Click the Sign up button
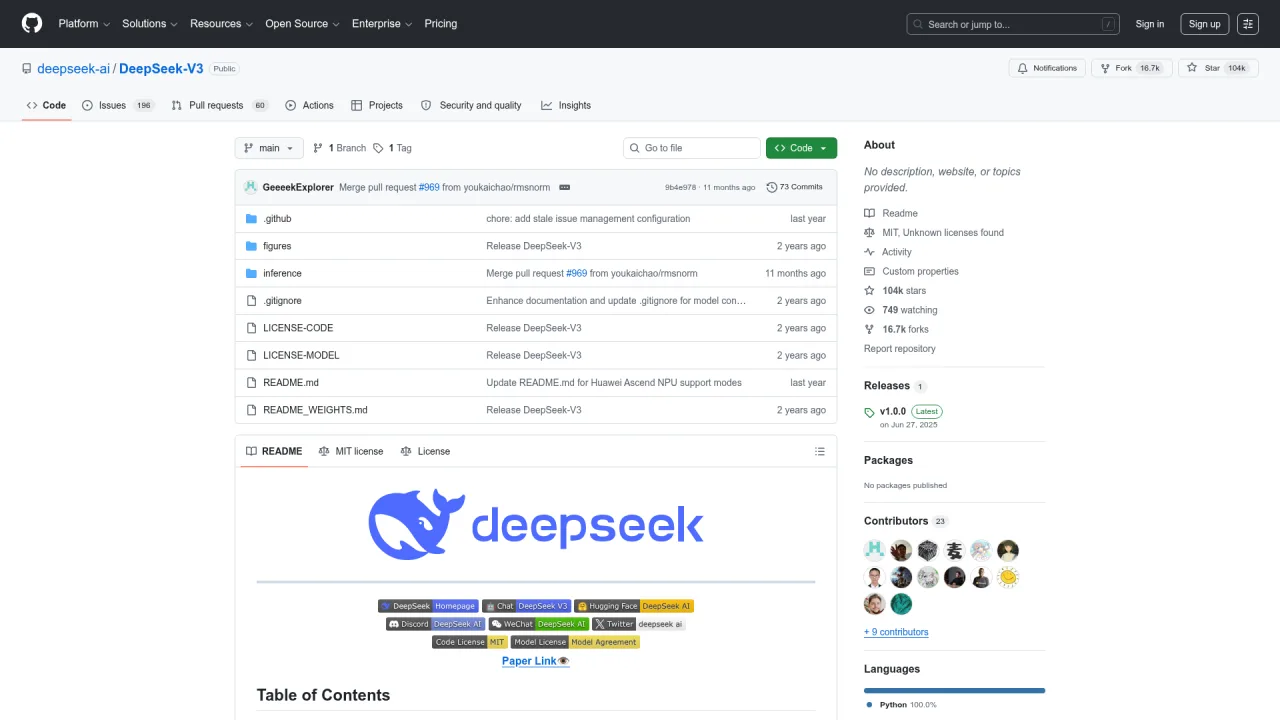This screenshot has width=1280, height=720. pos(1205,24)
